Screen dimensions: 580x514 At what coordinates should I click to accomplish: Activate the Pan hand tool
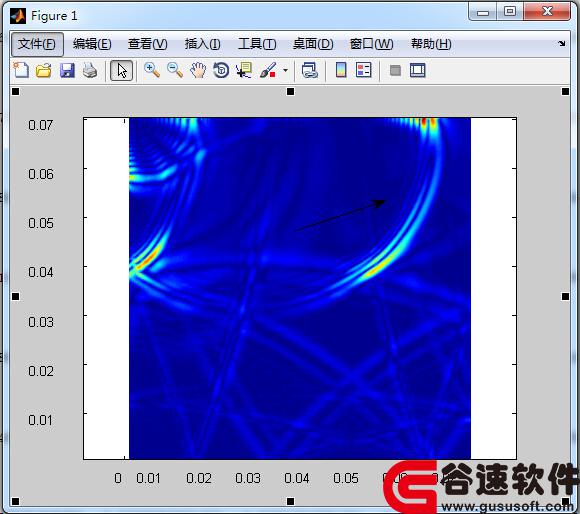[198, 70]
